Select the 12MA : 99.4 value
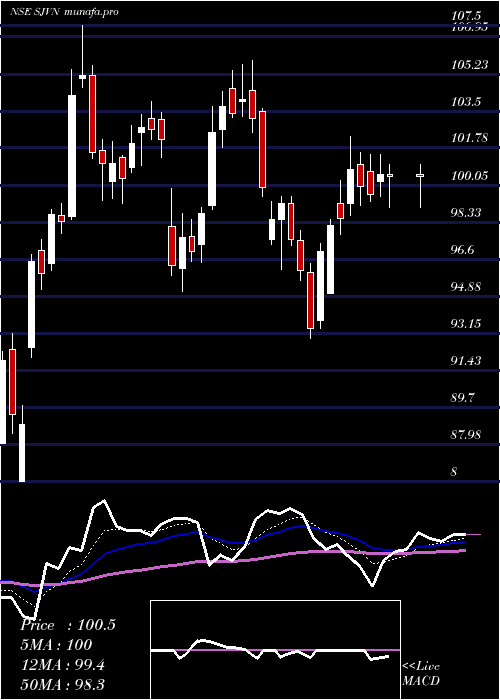500x700 pixels. [62, 665]
